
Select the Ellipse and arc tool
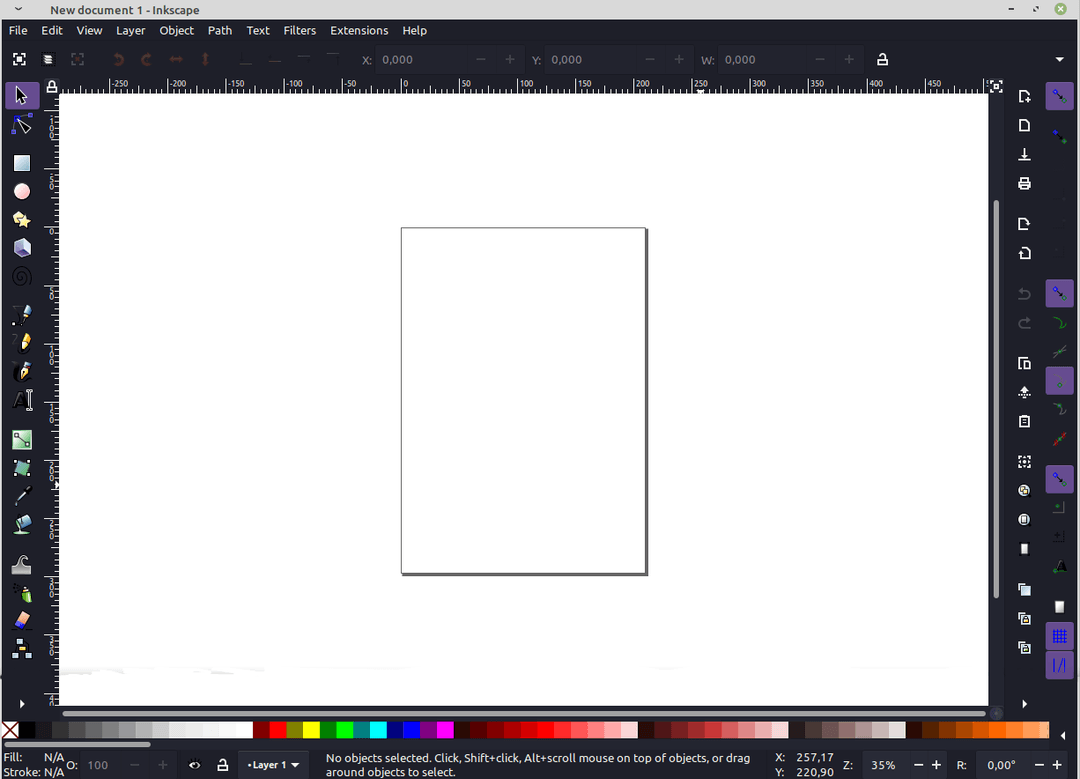21,191
